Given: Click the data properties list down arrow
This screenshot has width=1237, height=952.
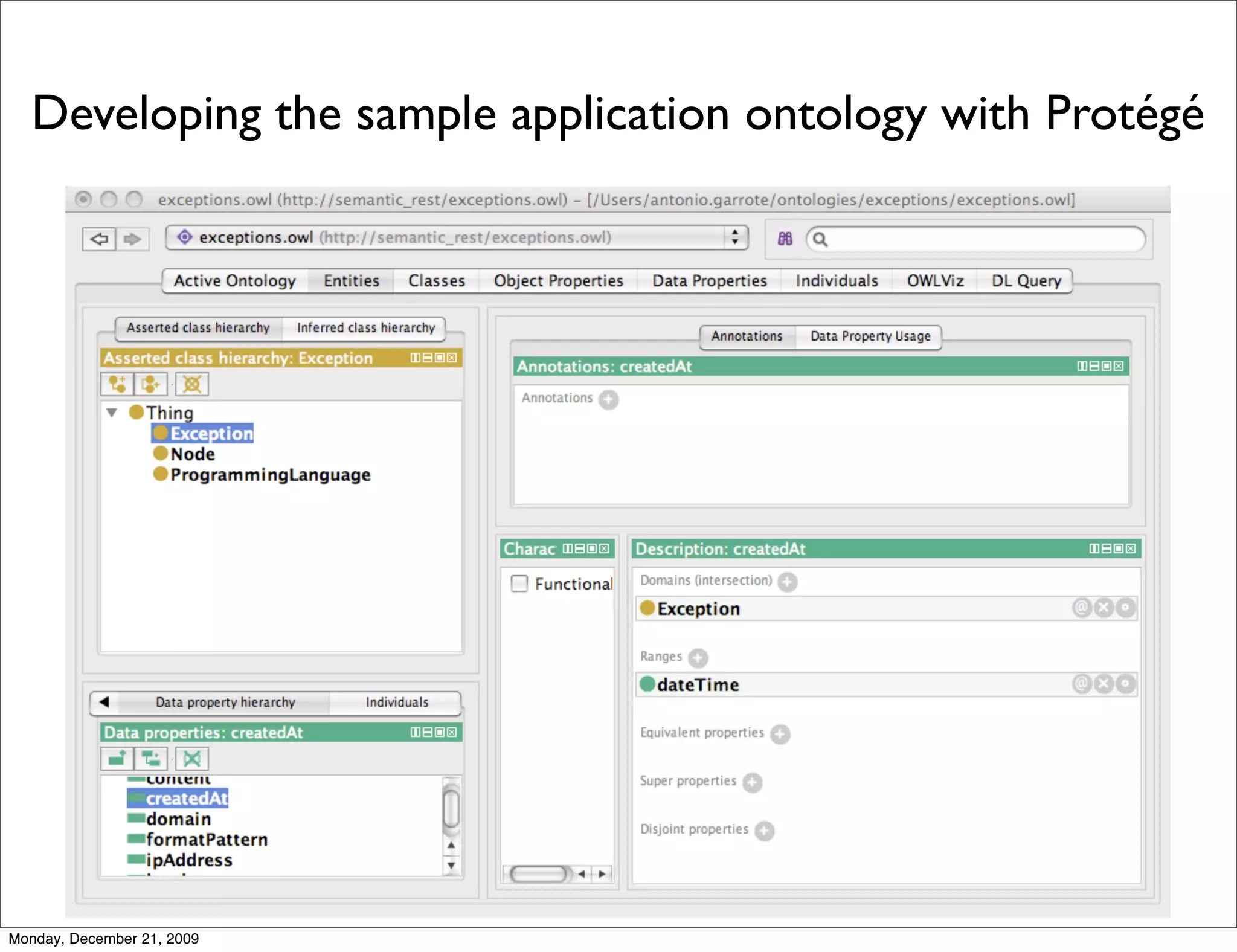Looking at the screenshot, I should (x=451, y=865).
